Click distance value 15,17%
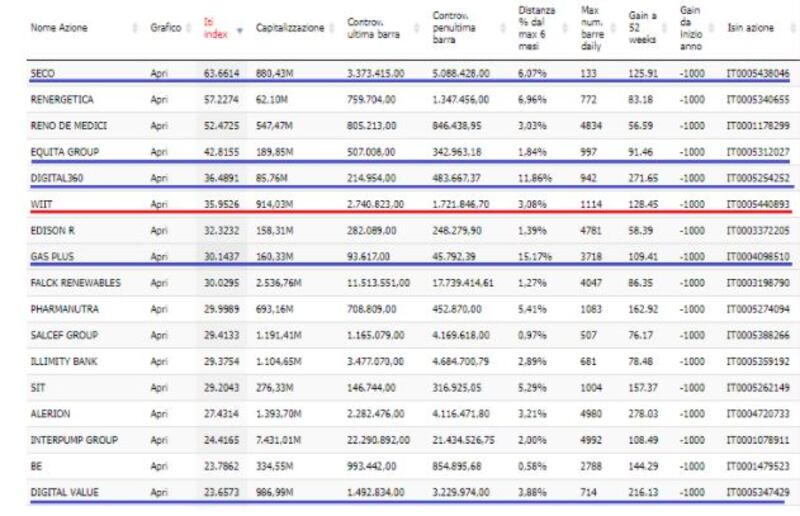Screen dimensions: 800x516 point(535,257)
